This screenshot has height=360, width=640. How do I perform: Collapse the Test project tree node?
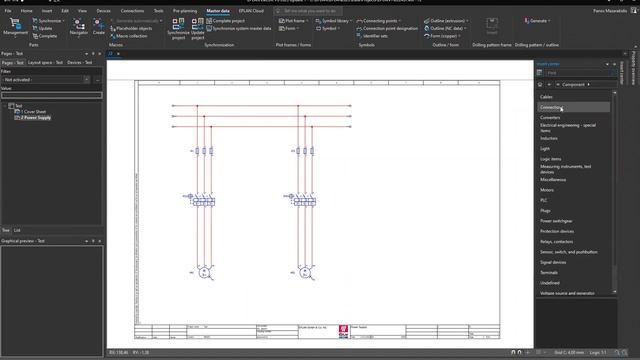click(4, 106)
